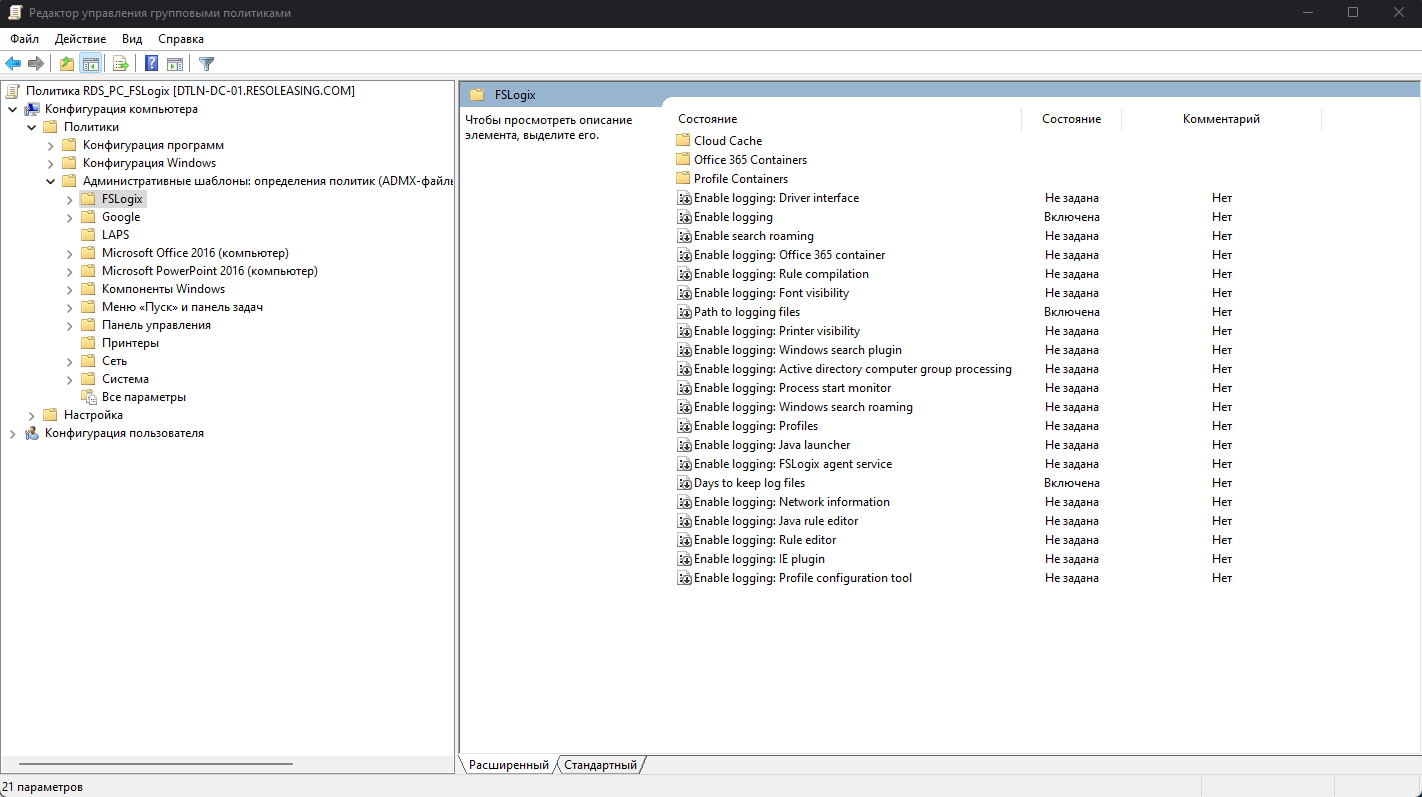Screen dimensions: 1422x797
Task: Expand the FSLogix tree node
Action: pos(68,198)
